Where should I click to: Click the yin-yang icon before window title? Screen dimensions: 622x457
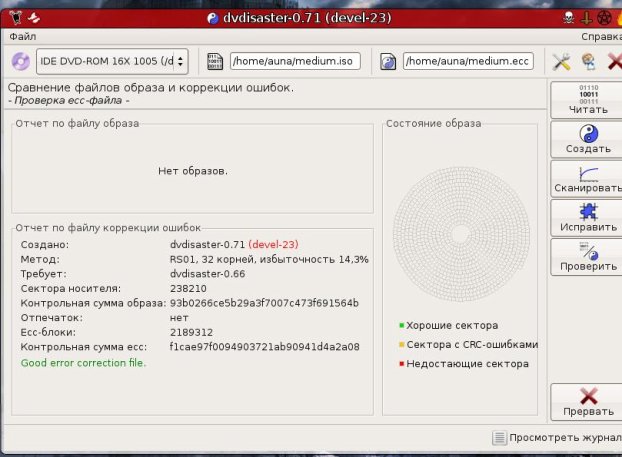[213, 18]
